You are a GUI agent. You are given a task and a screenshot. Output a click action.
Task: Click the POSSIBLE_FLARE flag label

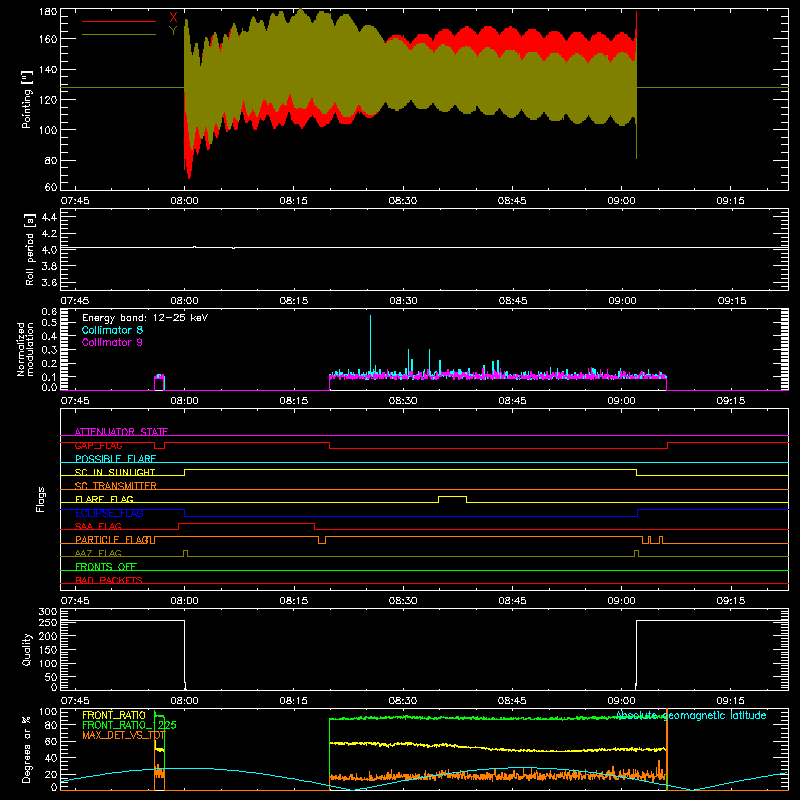tap(115, 459)
